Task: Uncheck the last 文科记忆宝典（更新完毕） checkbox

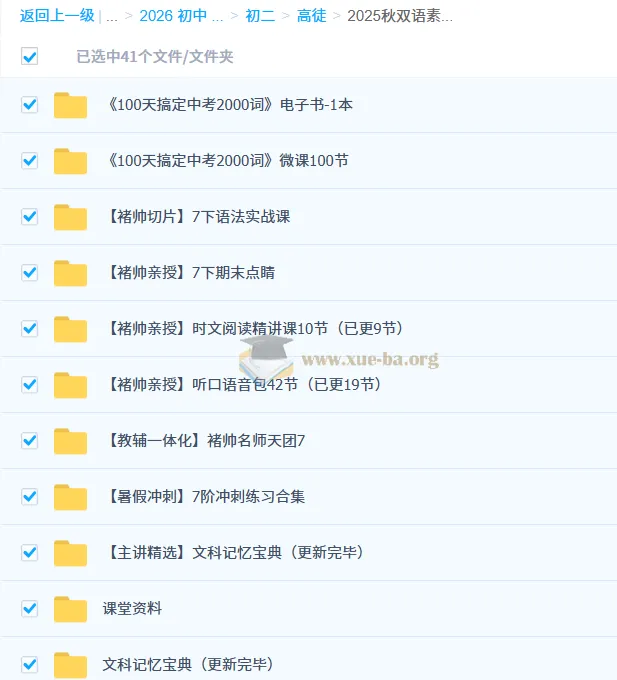Action: click(x=30, y=664)
